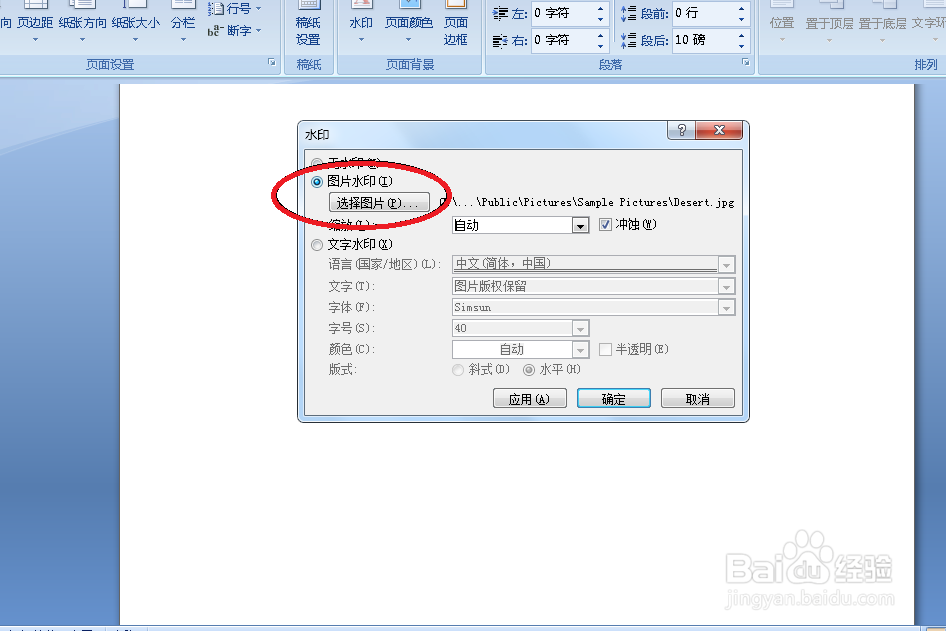
Task: Open the 页面颜色 (Page Color) tool
Action: (x=408, y=22)
